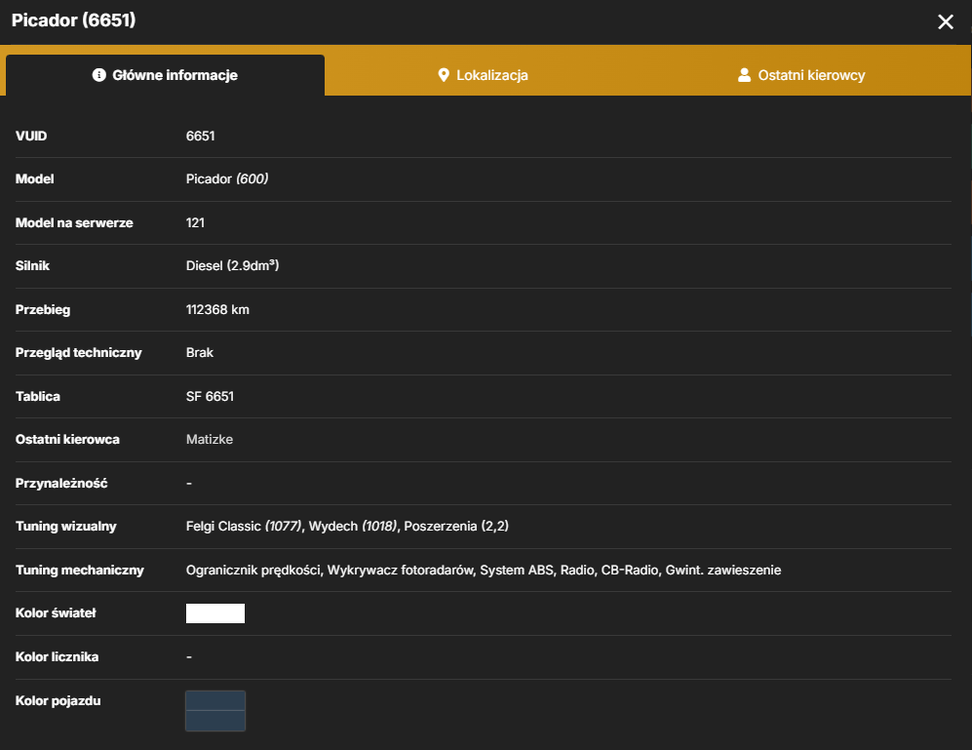Click the mileage value 112368 km
The height and width of the screenshot is (750, 972).
click(x=218, y=309)
